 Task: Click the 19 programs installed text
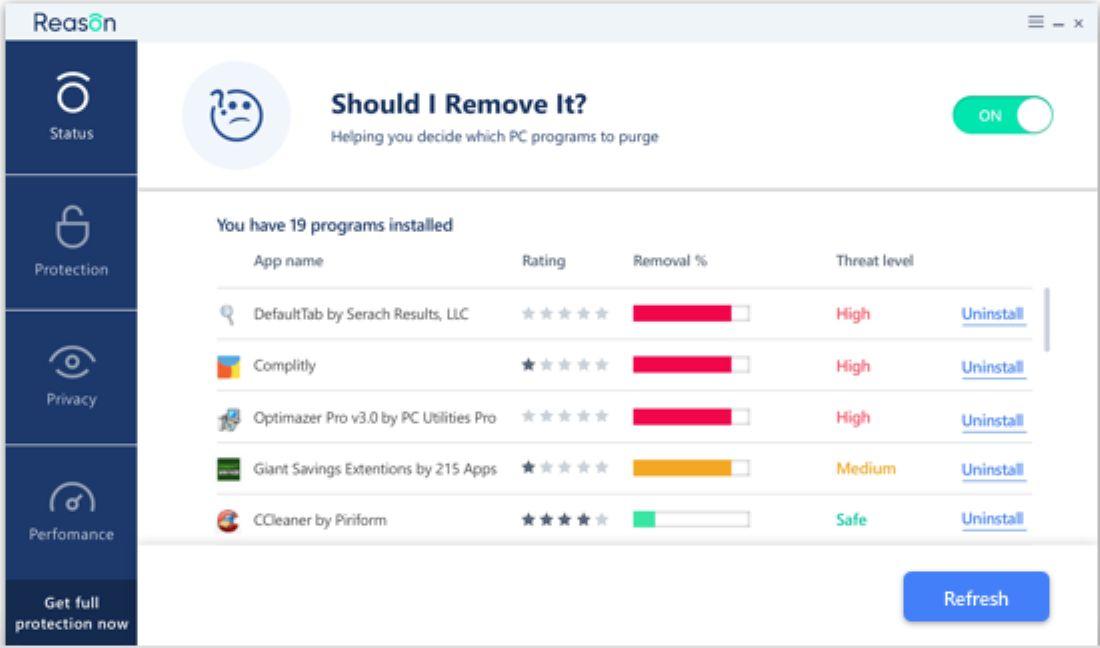point(335,225)
